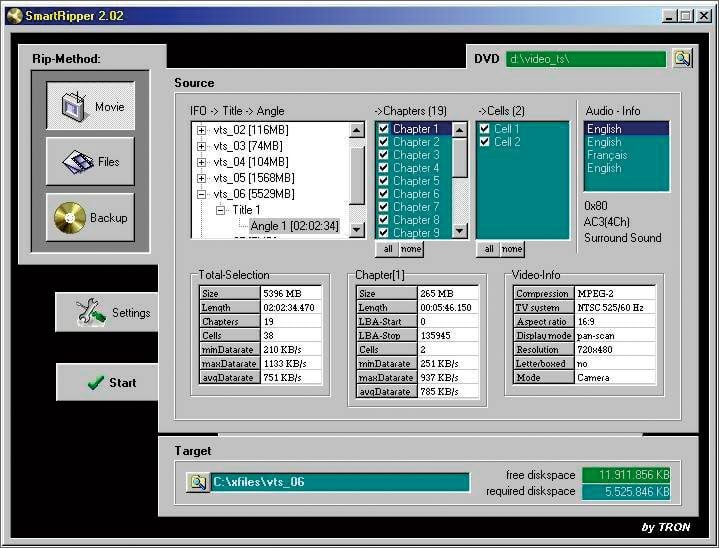Select the Français audio track
719x548 pixels.
tap(626, 155)
